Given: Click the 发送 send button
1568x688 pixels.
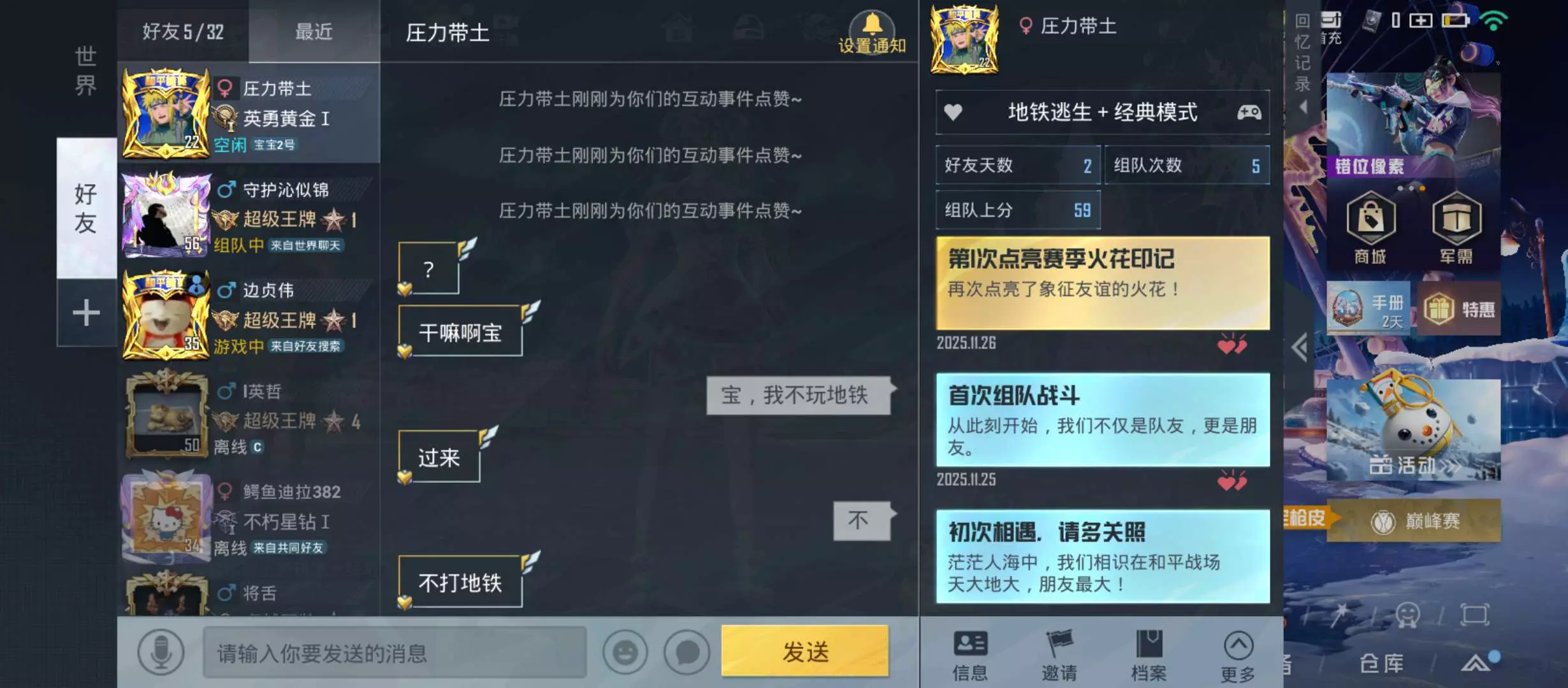Looking at the screenshot, I should click(x=805, y=651).
